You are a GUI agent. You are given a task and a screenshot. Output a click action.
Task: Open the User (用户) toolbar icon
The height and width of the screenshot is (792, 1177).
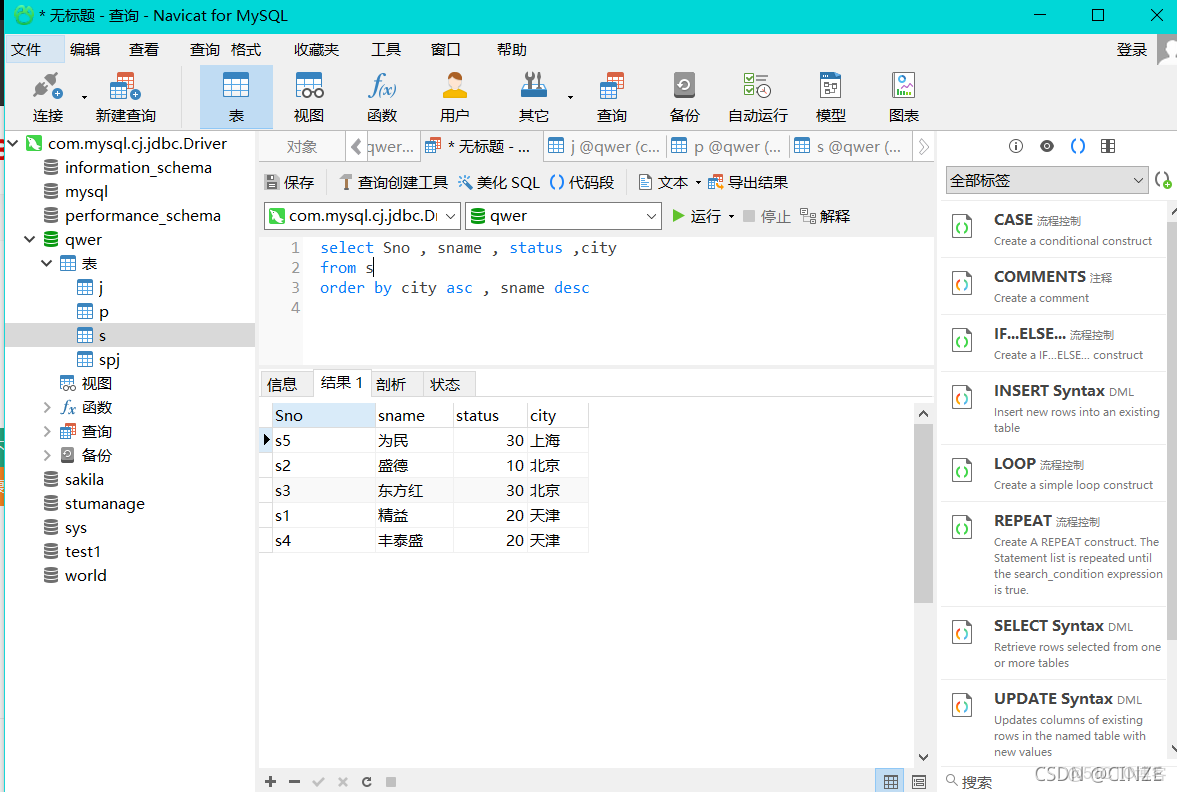454,97
